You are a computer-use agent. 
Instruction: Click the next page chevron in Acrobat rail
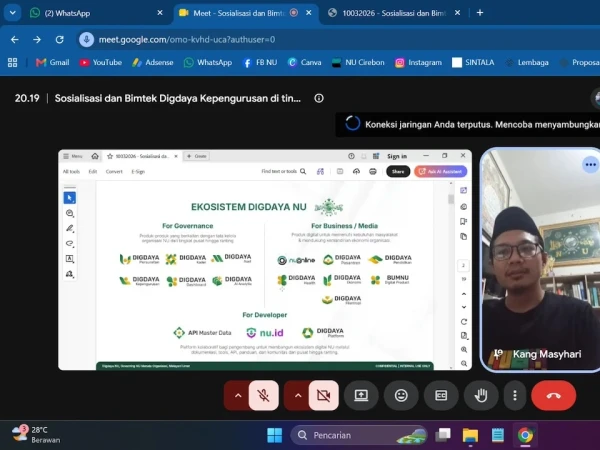click(x=463, y=307)
